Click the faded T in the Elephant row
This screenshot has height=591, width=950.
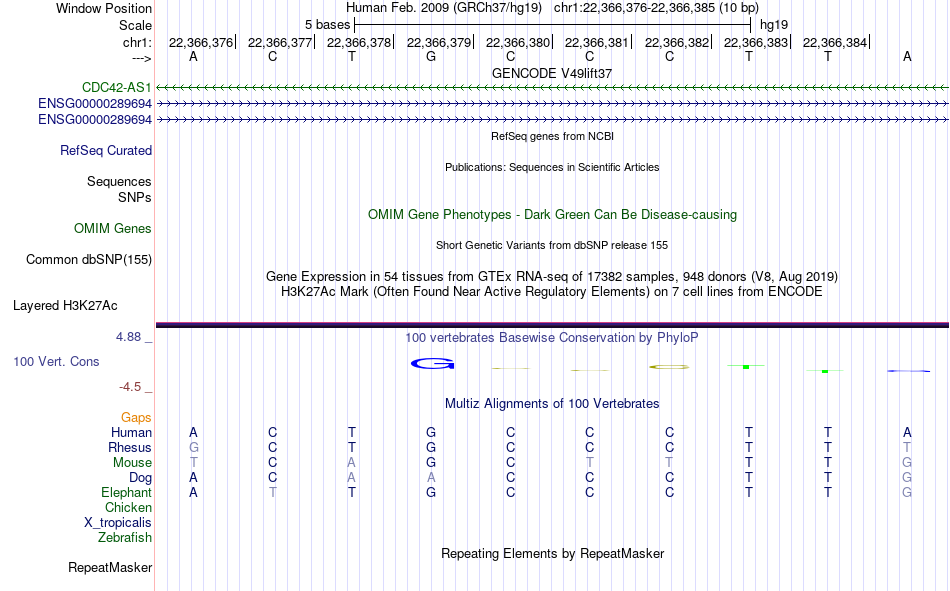[x=273, y=492]
